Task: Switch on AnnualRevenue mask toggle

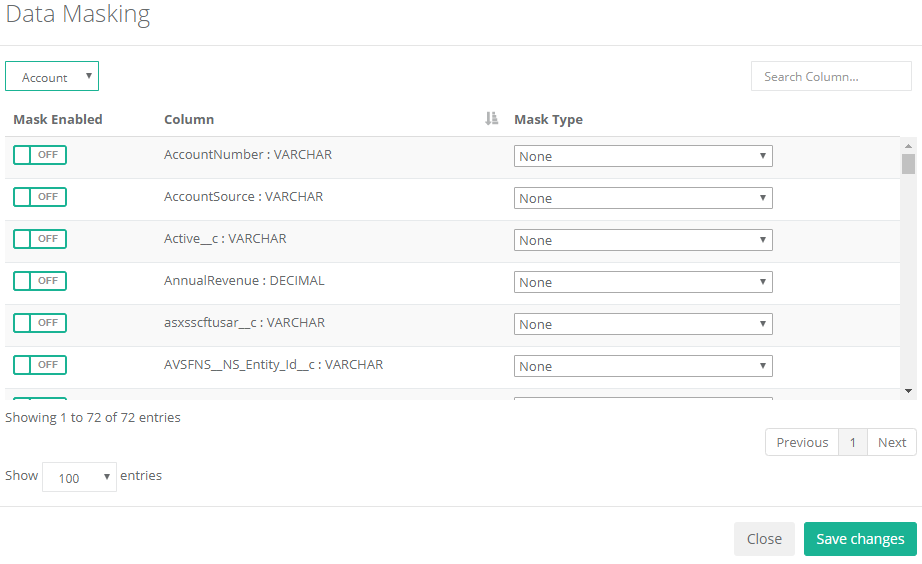Action: tap(40, 281)
